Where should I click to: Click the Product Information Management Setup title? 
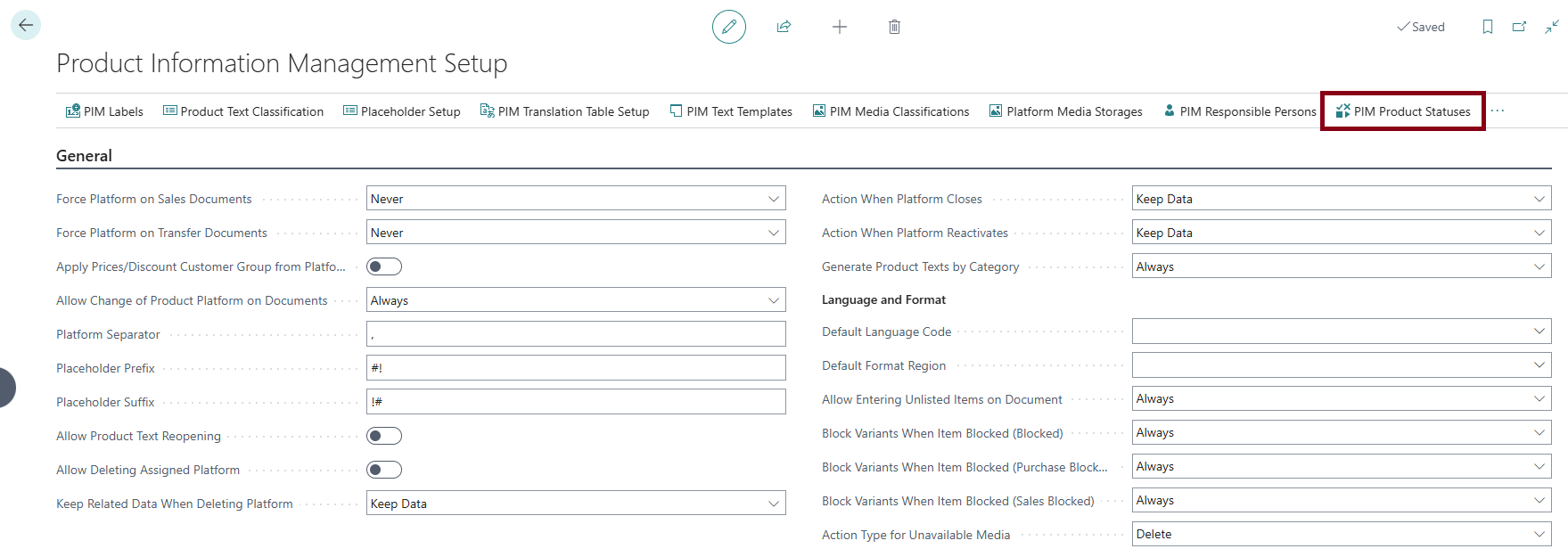(x=282, y=63)
